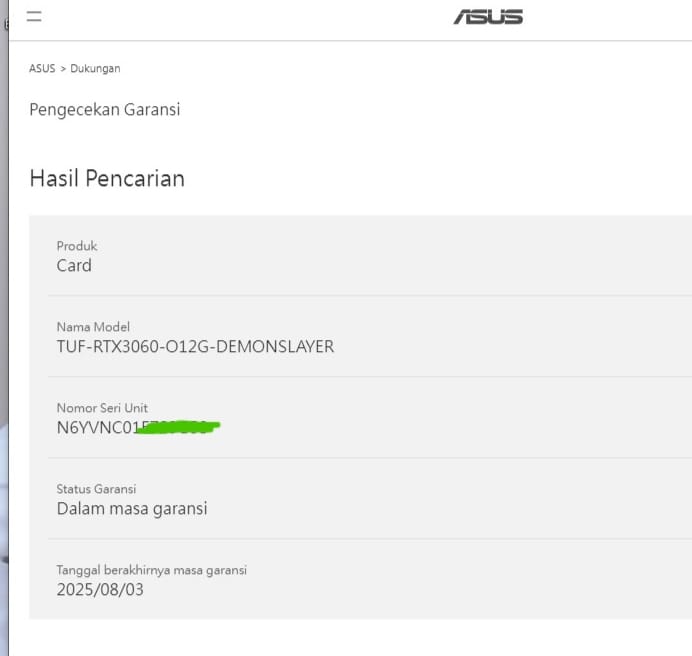The width and height of the screenshot is (692, 656).
Task: Open the hamburger menu icon
Action: pyautogui.click(x=34, y=16)
